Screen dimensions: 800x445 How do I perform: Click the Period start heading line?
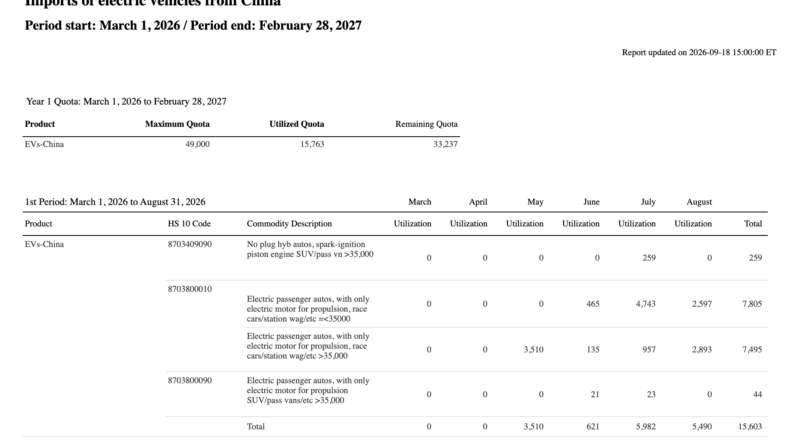click(x=193, y=26)
